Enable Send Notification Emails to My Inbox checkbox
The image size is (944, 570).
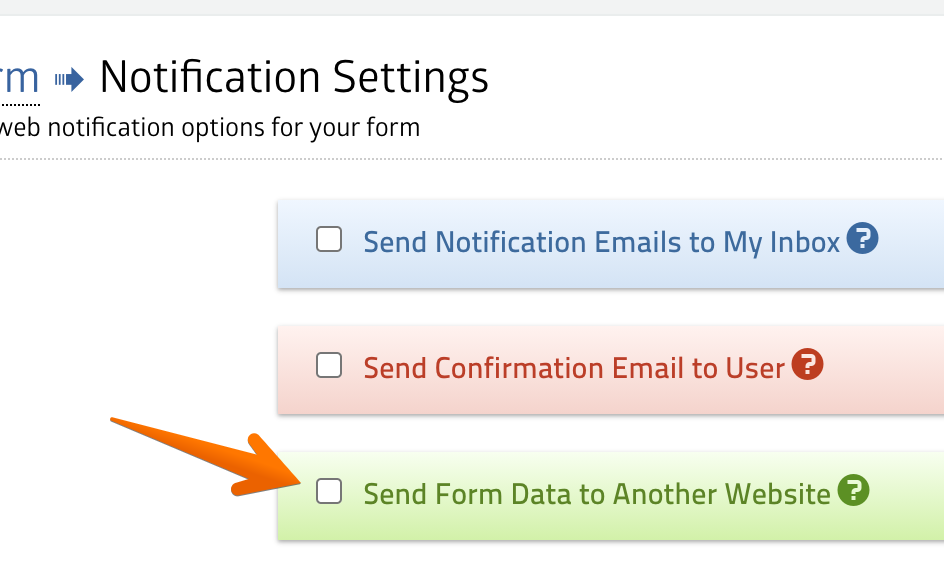pos(329,240)
